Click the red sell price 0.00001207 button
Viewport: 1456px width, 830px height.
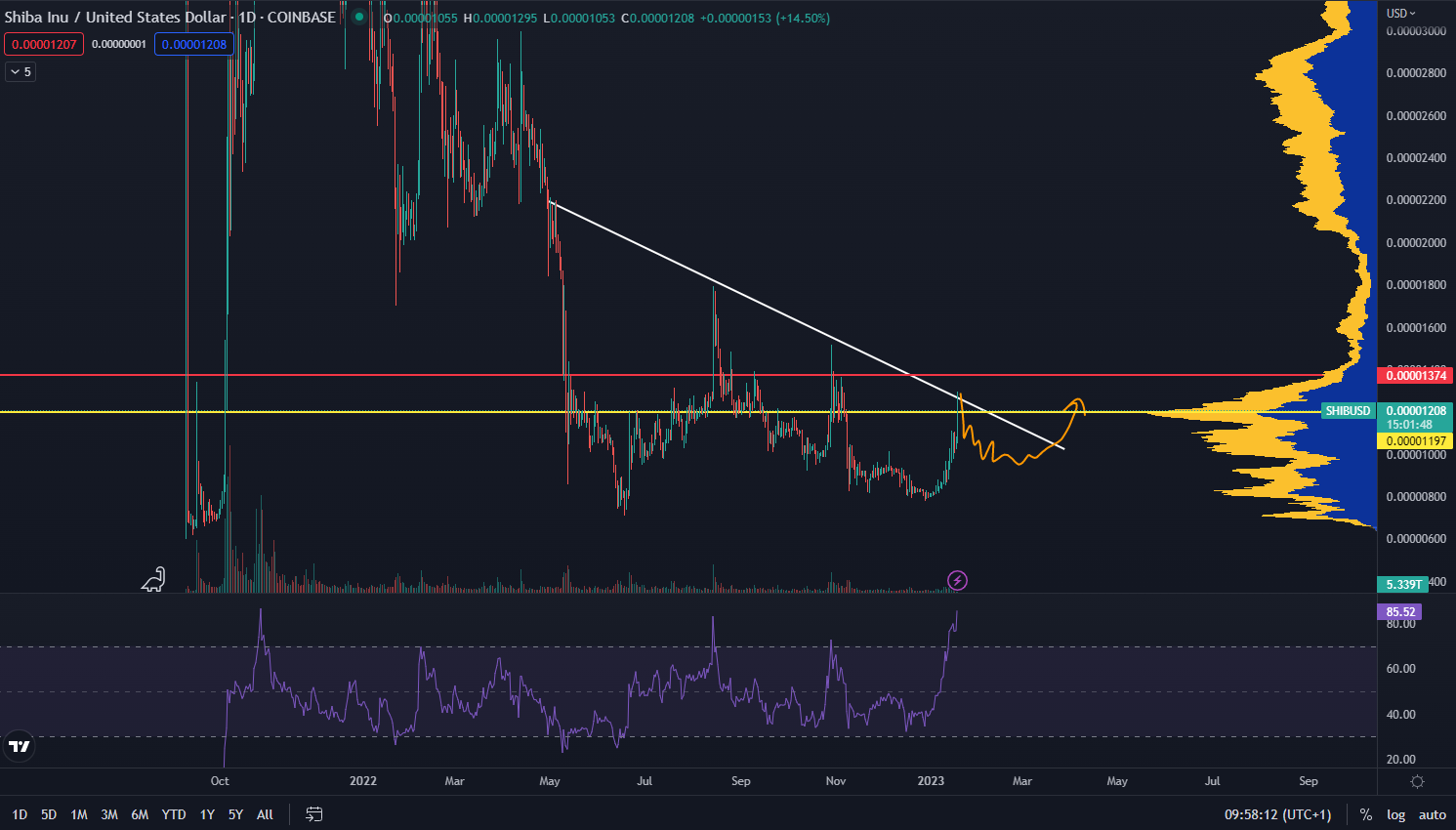[44, 44]
